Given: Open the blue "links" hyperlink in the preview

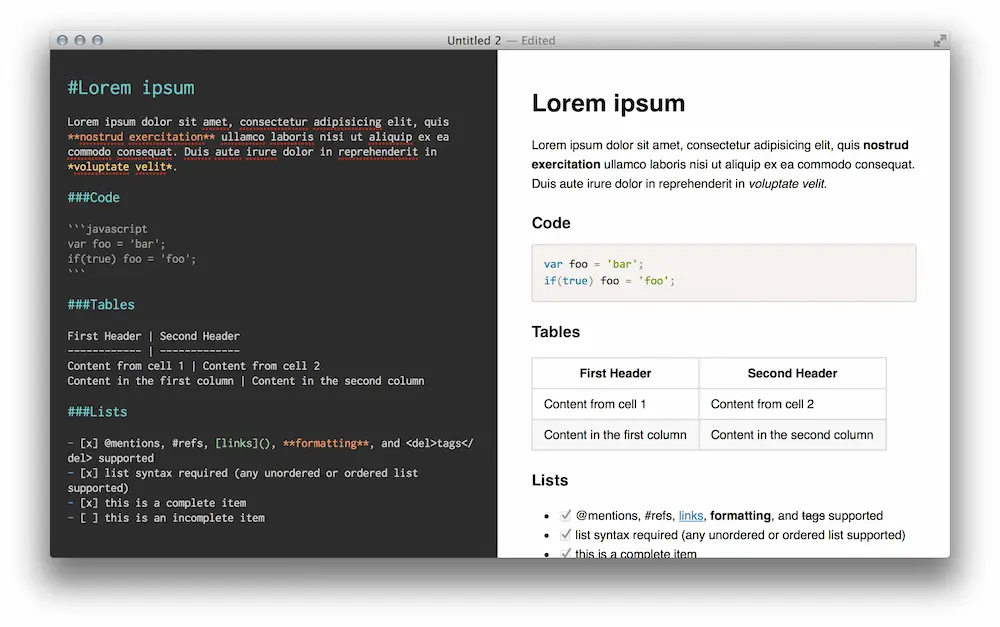Looking at the screenshot, I should click(691, 516).
